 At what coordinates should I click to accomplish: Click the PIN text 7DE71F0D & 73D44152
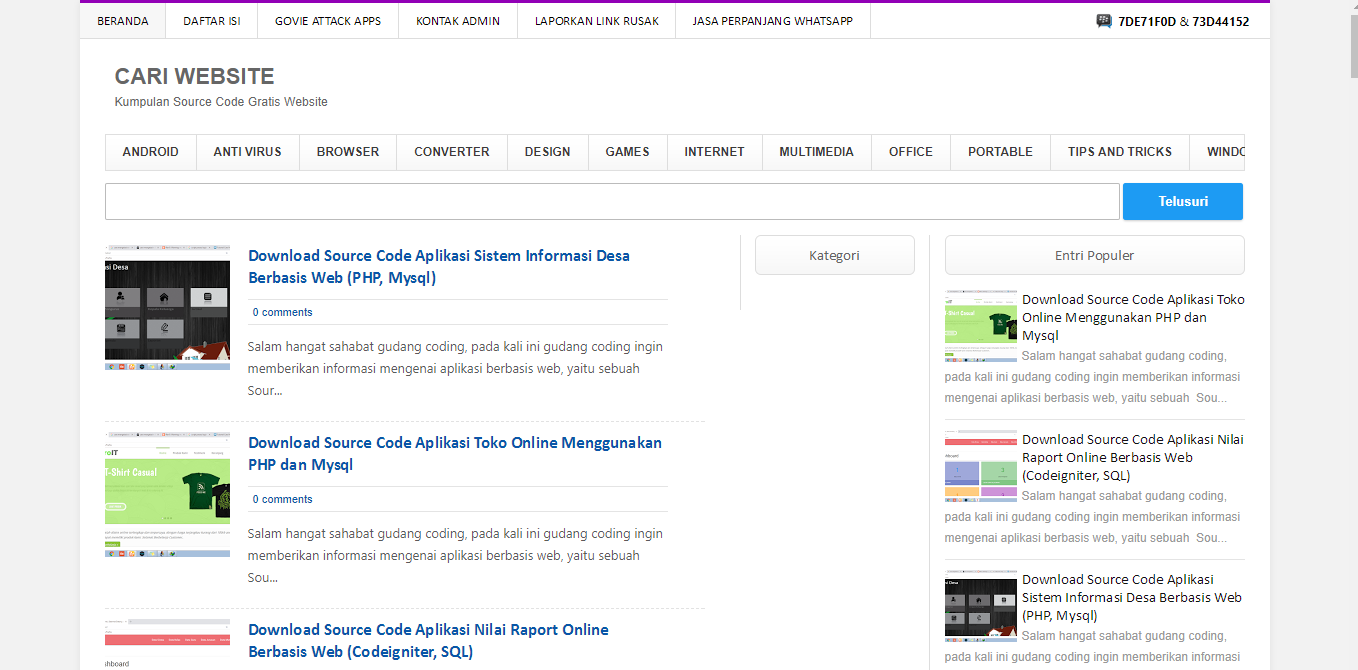click(x=1183, y=21)
